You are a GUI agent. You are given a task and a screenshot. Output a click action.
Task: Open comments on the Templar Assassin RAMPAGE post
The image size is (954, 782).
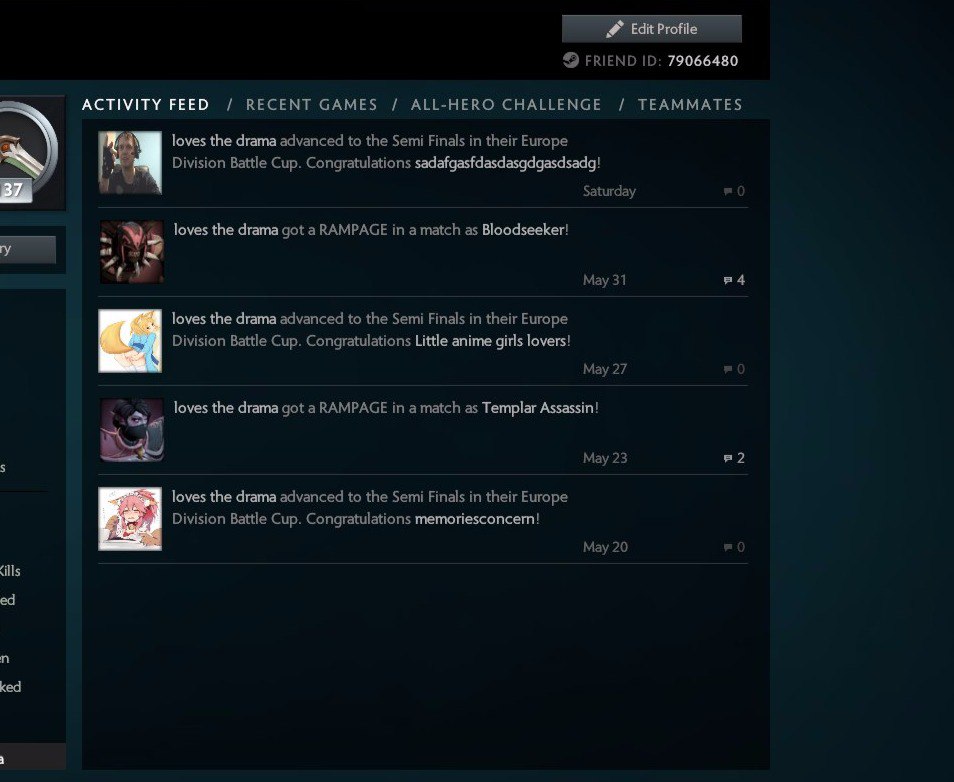(x=733, y=458)
